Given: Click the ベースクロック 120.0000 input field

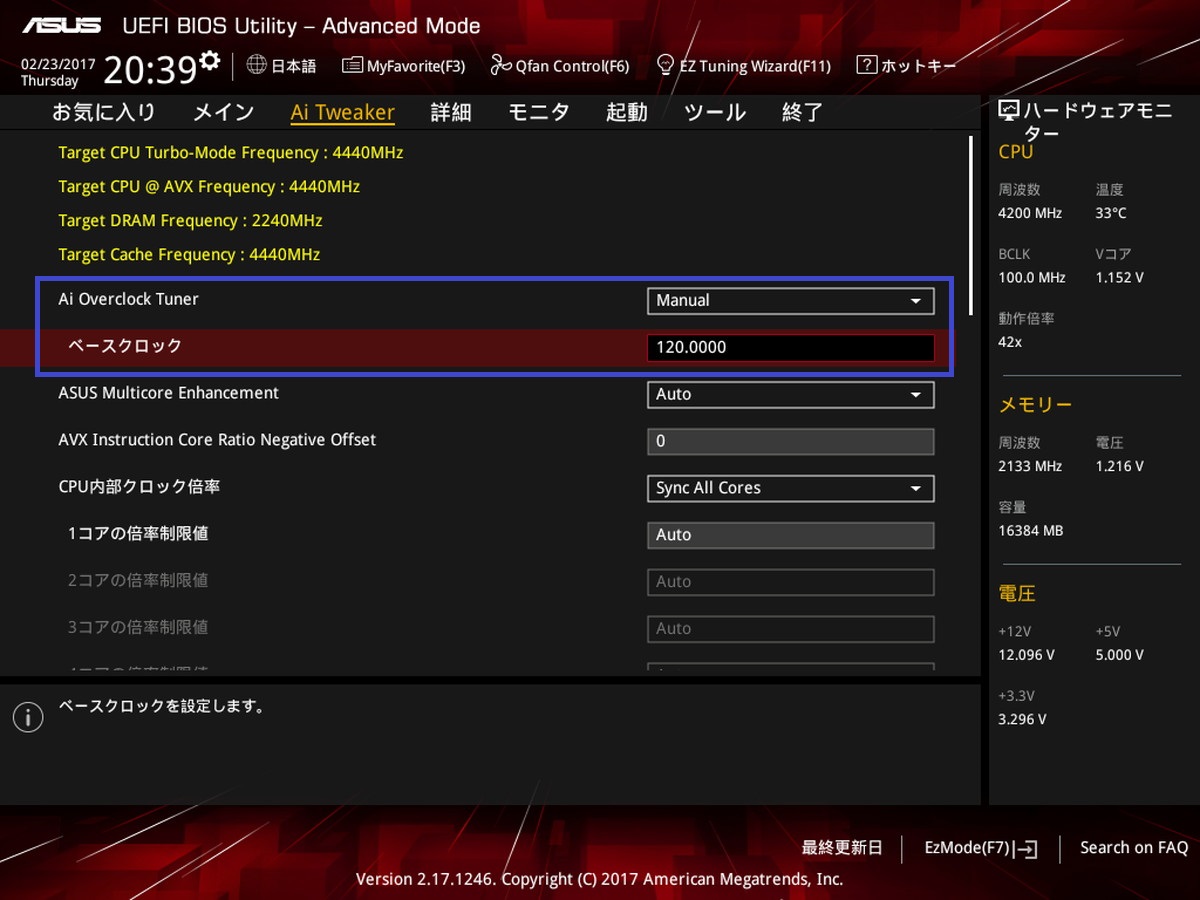Looking at the screenshot, I should (x=790, y=347).
